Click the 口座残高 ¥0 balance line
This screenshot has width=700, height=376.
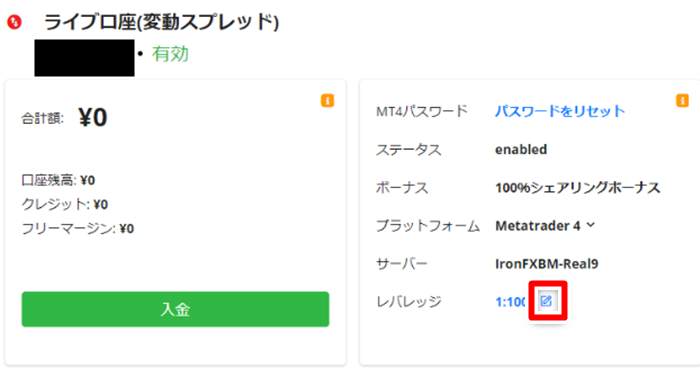pyautogui.click(x=58, y=180)
